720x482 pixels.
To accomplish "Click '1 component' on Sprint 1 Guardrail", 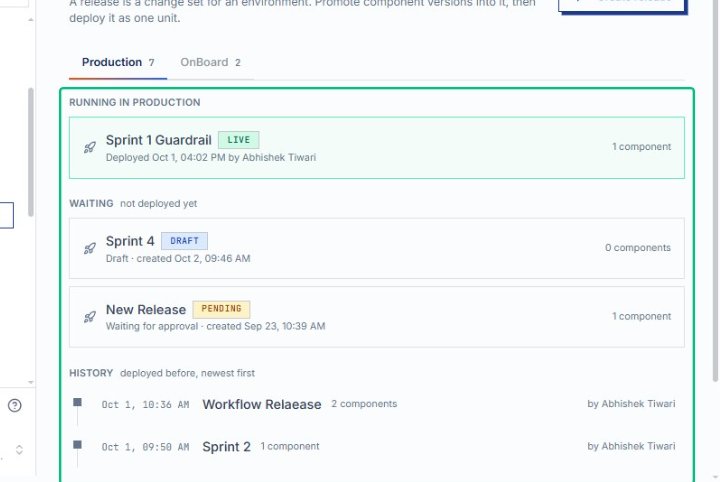I will tap(641, 147).
